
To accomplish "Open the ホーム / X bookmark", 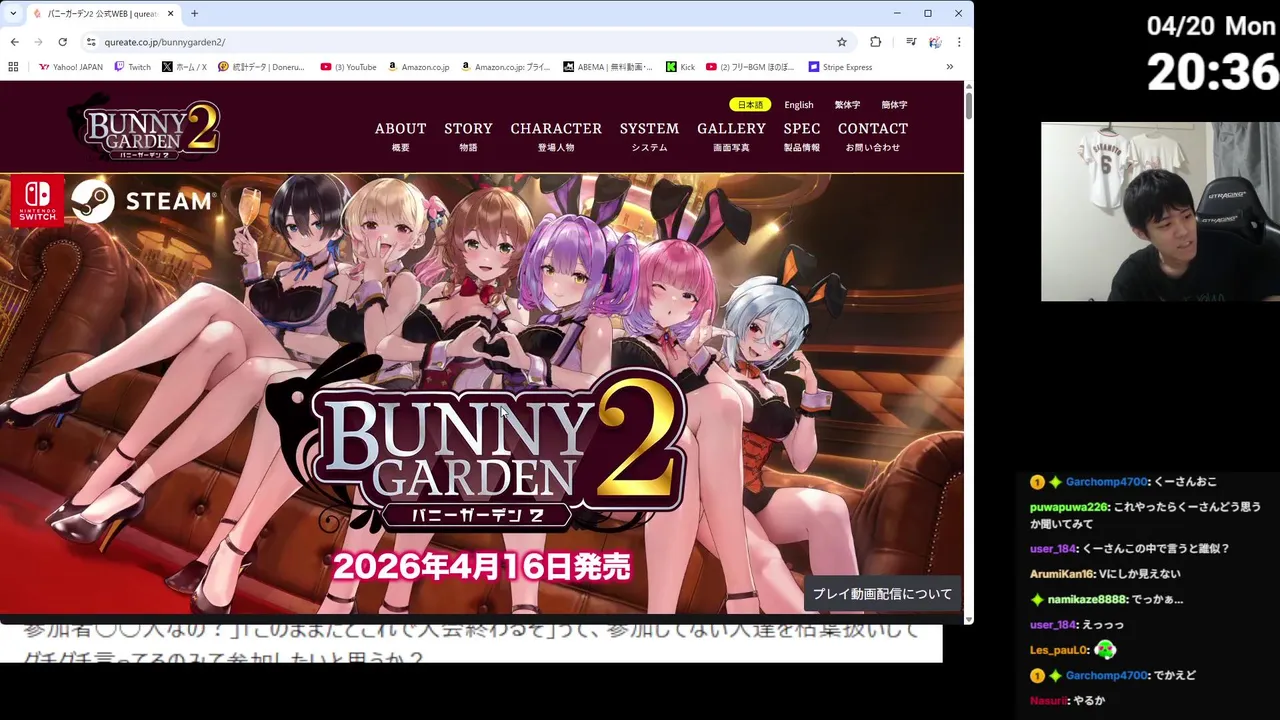I will (184, 67).
